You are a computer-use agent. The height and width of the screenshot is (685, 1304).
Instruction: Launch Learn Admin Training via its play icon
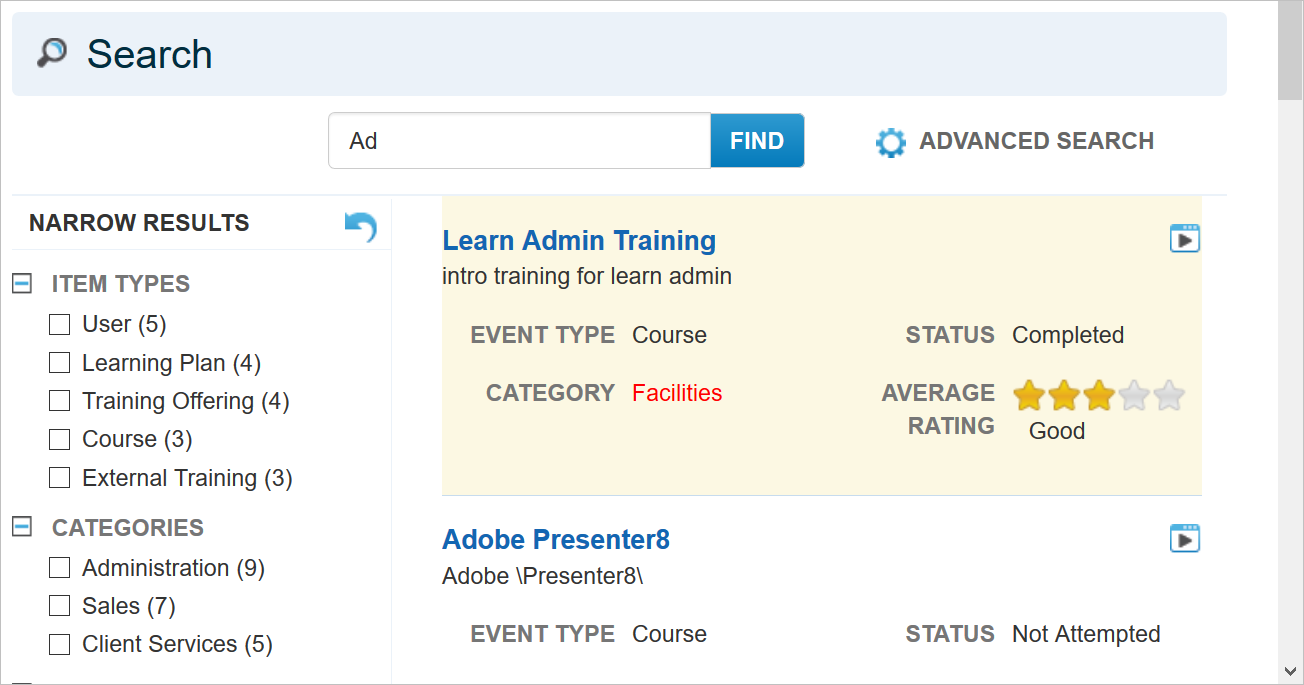coord(1184,238)
